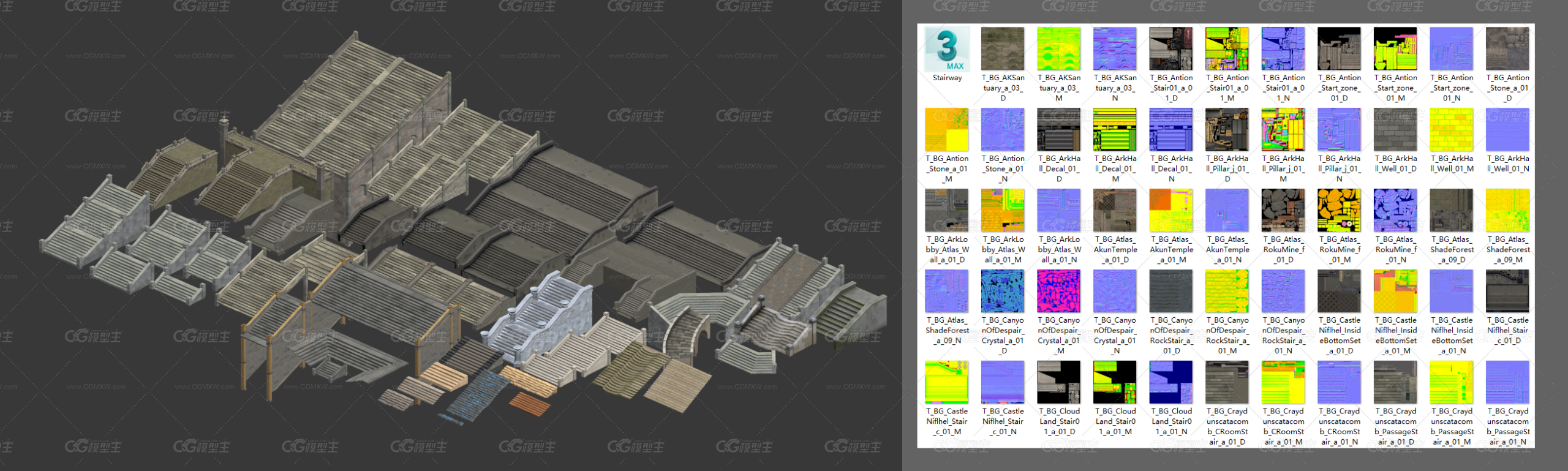Click the T_BG_CanyonOfDespair_Crystal_a_01_M magenta thumbnail
Image resolution: width=1568 pixels, height=471 pixels.
click(1059, 292)
